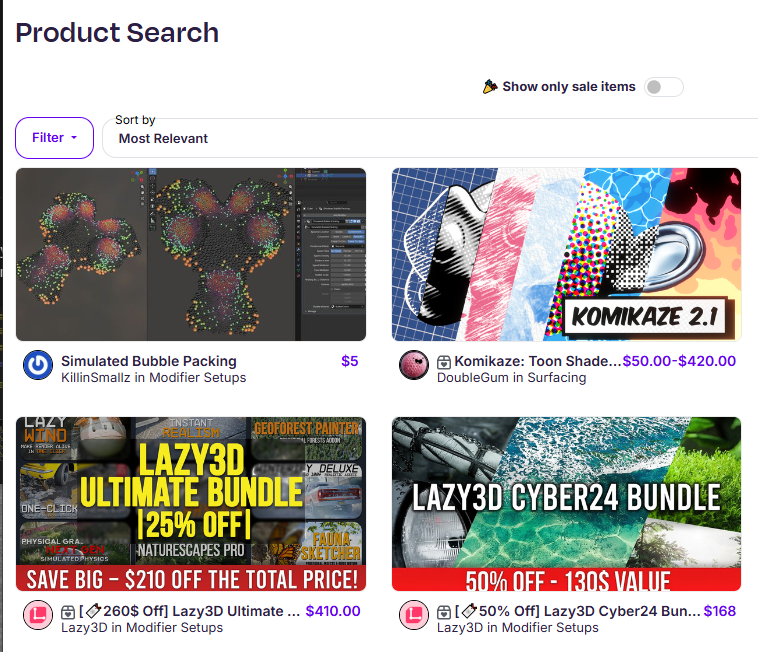This screenshot has width=758, height=652.
Task: Click the party popper sale icon
Action: [490, 87]
